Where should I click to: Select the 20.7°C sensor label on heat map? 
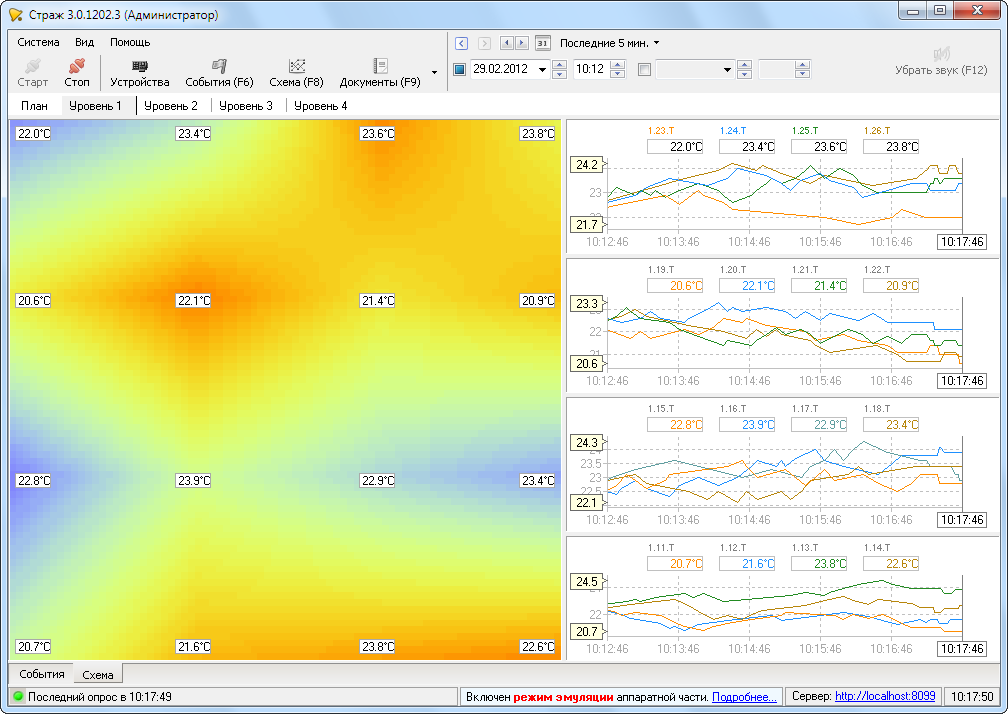(33, 647)
